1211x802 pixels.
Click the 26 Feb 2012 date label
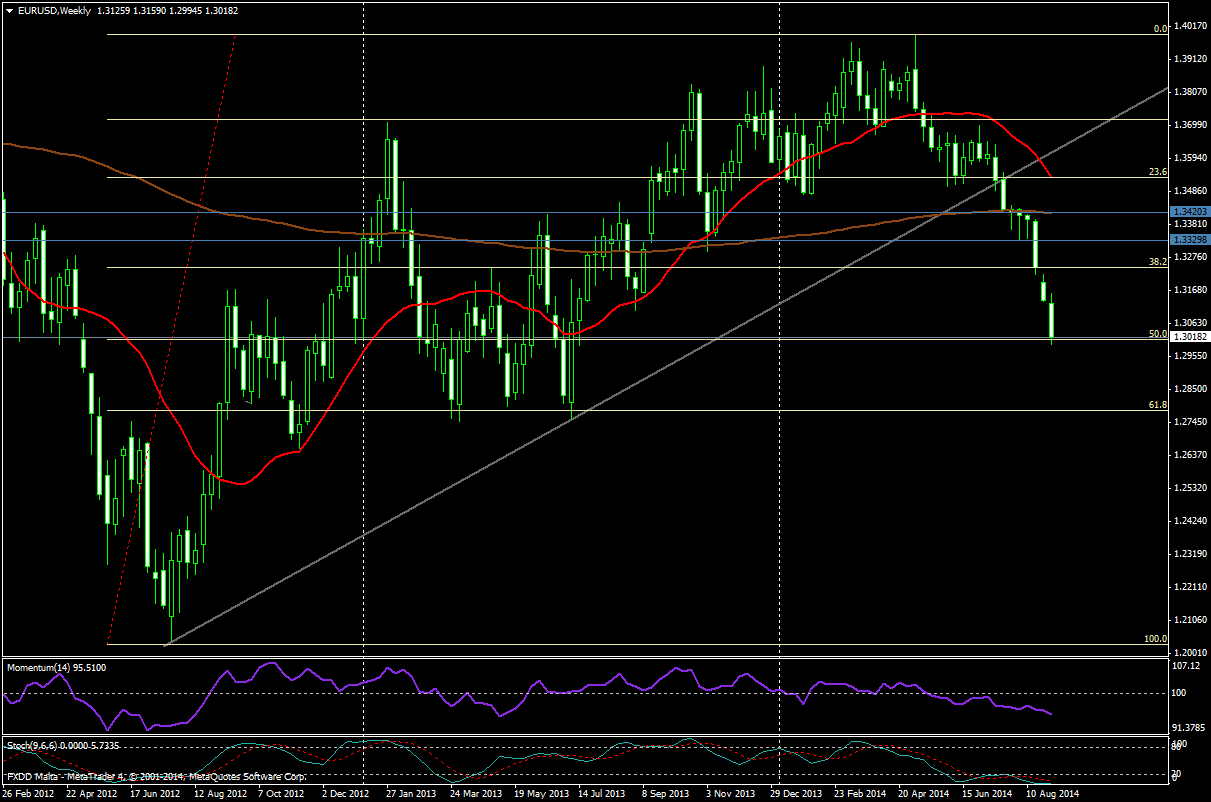click(30, 793)
